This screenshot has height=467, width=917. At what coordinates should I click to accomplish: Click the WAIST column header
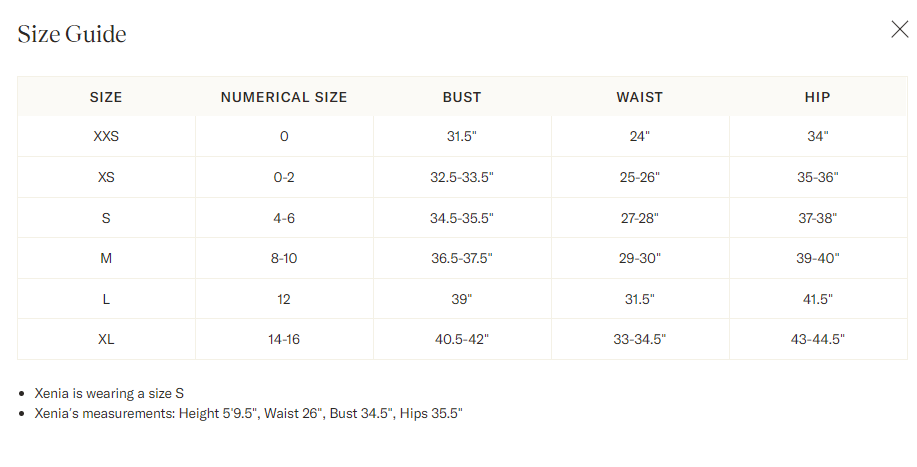coord(640,97)
